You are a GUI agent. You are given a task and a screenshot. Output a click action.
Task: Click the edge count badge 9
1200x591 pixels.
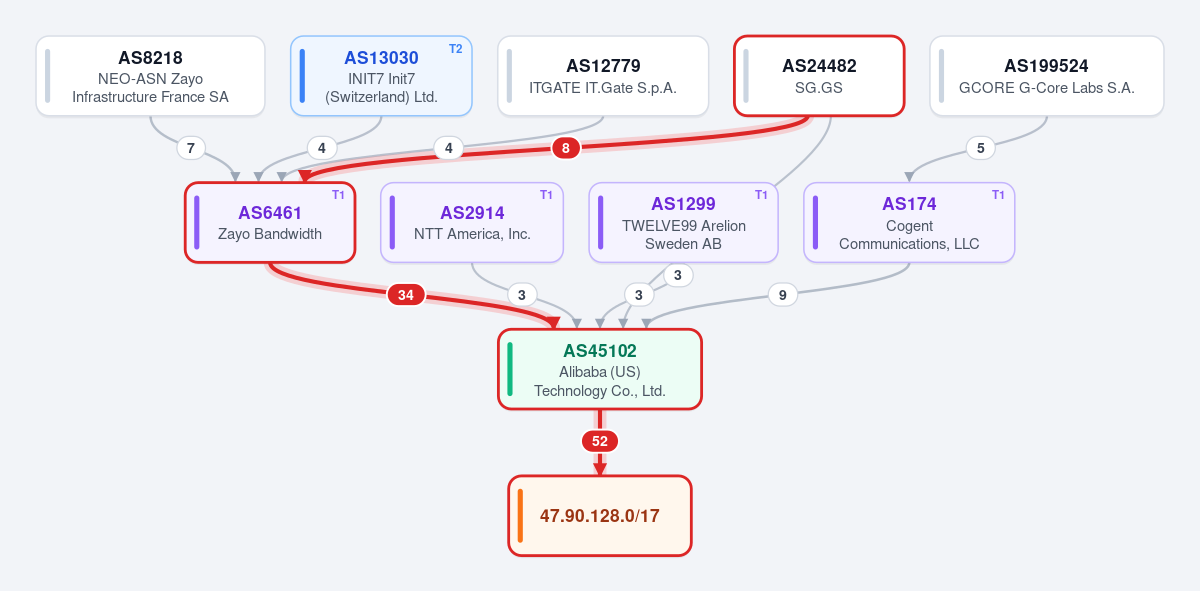[x=783, y=295]
